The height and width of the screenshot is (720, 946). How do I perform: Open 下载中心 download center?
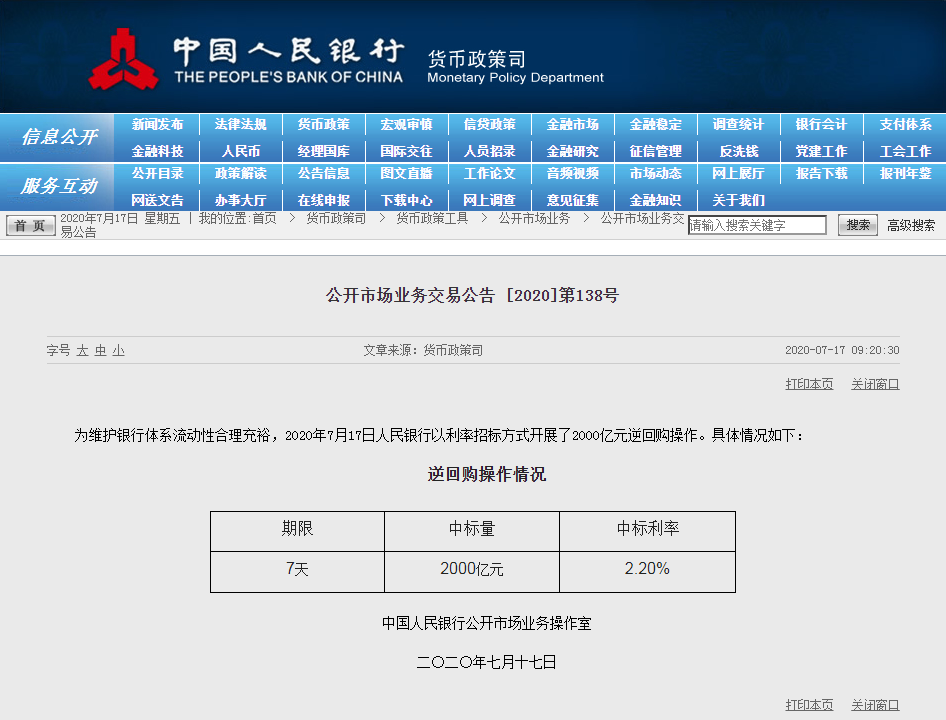click(x=406, y=200)
